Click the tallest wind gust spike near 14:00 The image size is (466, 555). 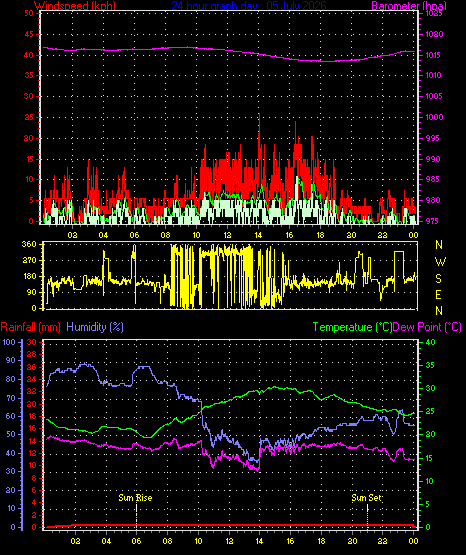coord(259,135)
